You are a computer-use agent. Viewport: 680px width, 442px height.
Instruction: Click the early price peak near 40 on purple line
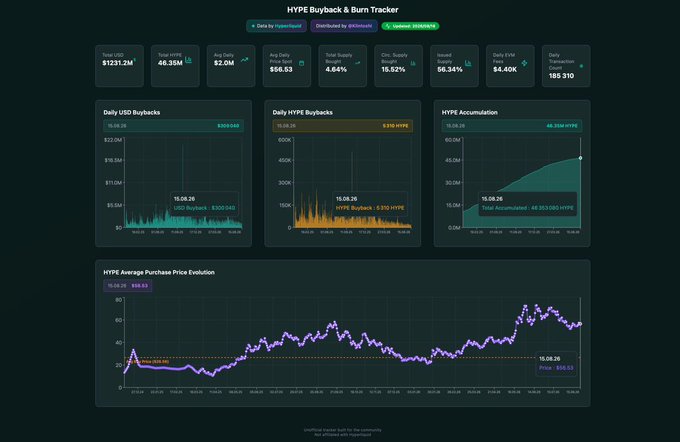click(133, 350)
